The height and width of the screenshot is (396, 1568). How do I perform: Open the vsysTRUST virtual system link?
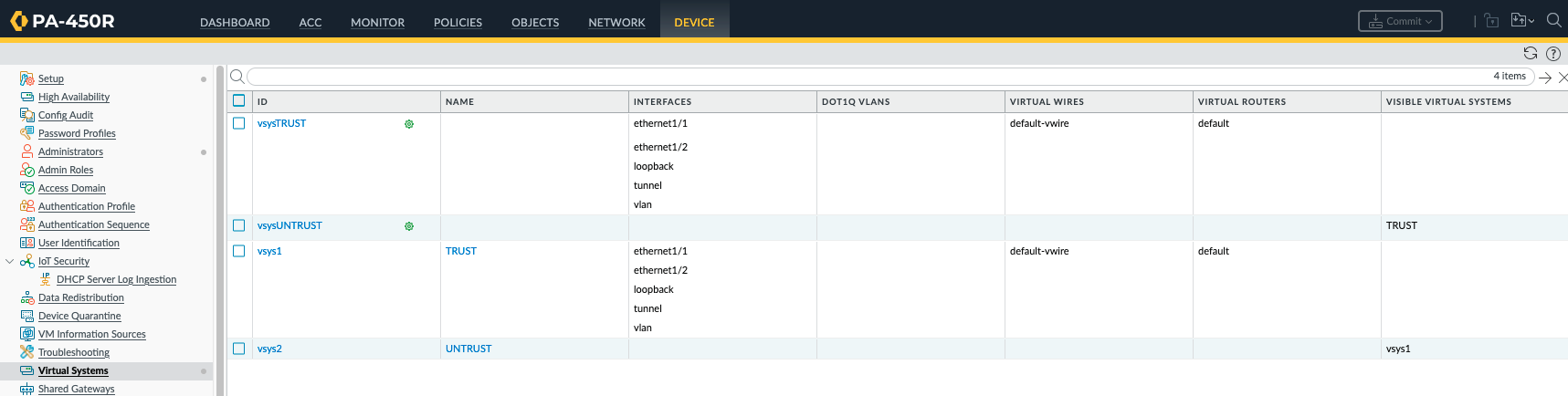281,123
